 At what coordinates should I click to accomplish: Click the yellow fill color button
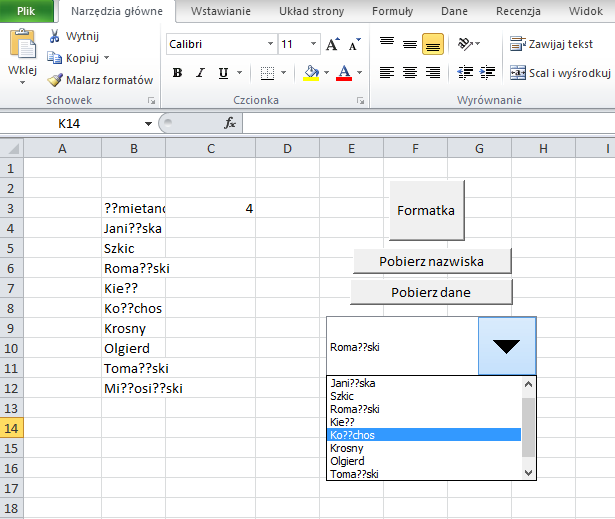coord(311,73)
